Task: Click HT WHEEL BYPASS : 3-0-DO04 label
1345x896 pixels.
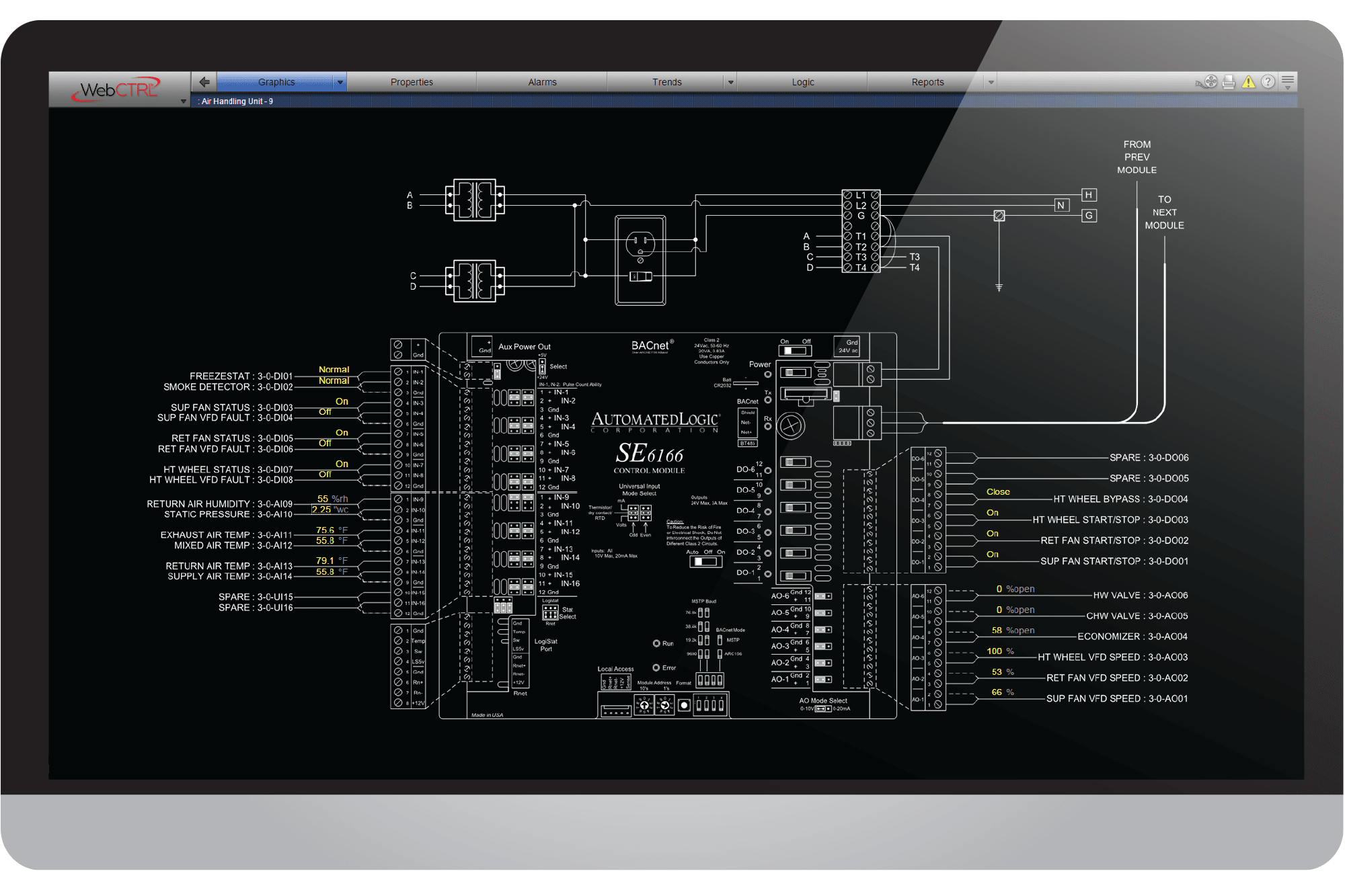Action: pyautogui.click(x=1120, y=499)
